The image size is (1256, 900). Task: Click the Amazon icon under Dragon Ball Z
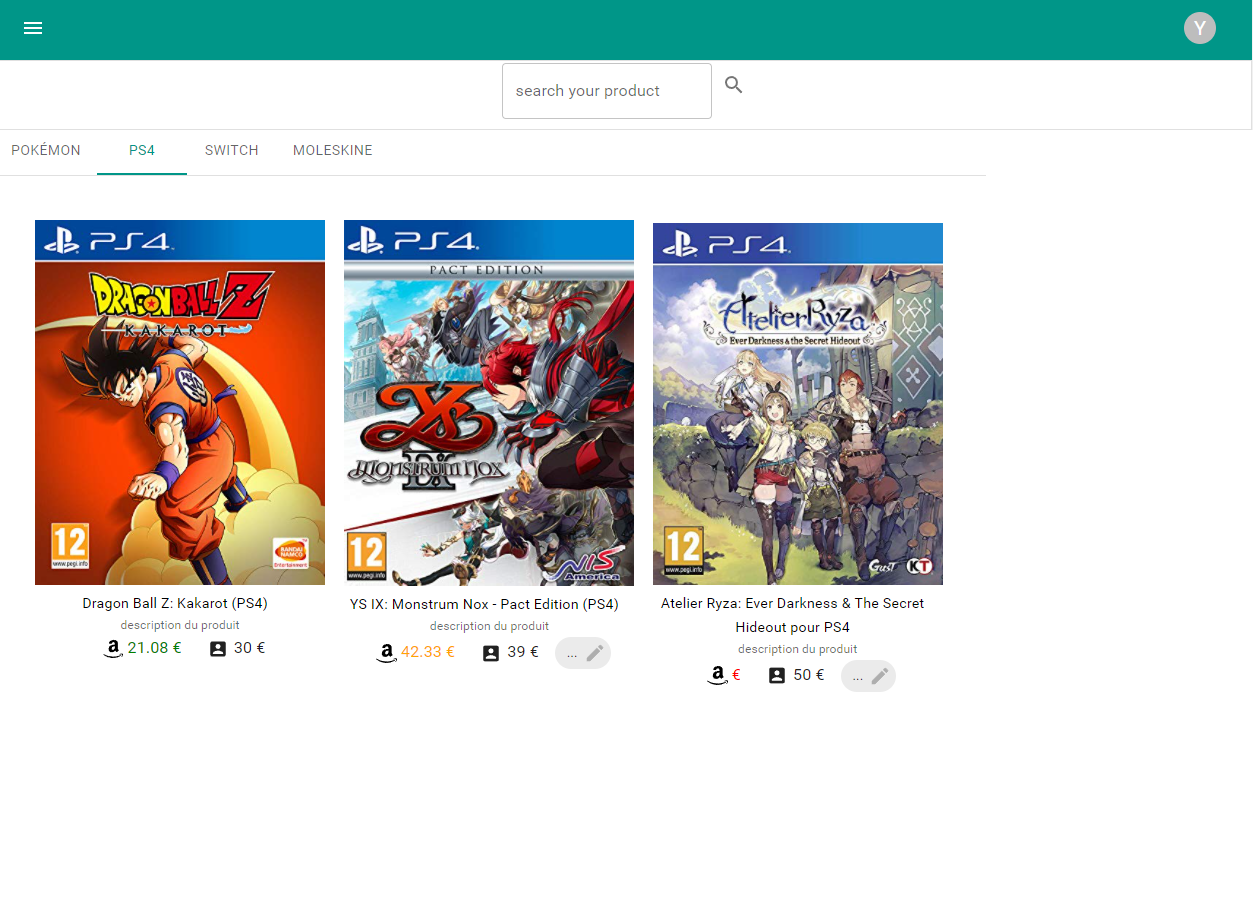(113, 649)
